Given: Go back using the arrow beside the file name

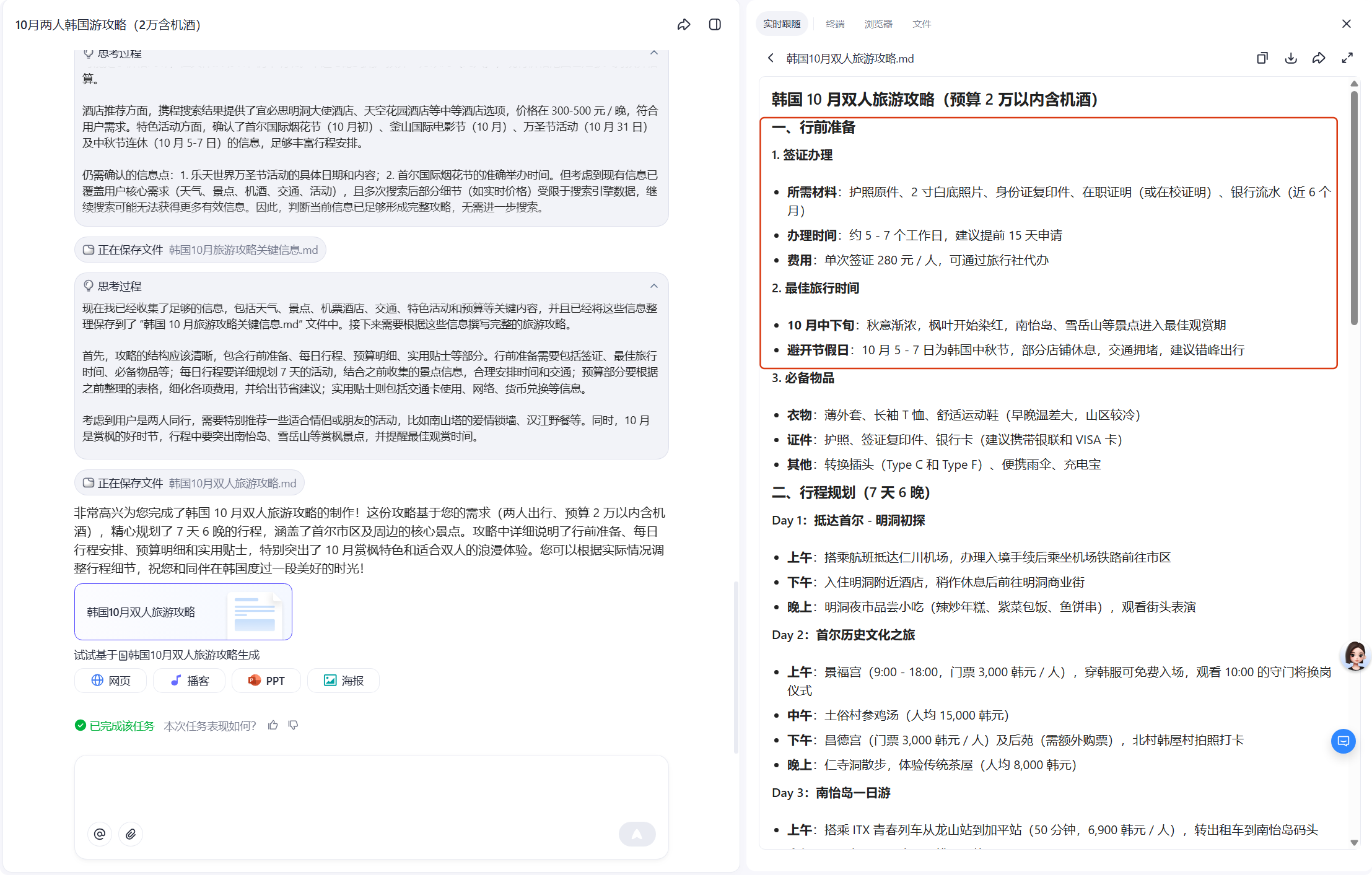Looking at the screenshot, I should click(771, 58).
